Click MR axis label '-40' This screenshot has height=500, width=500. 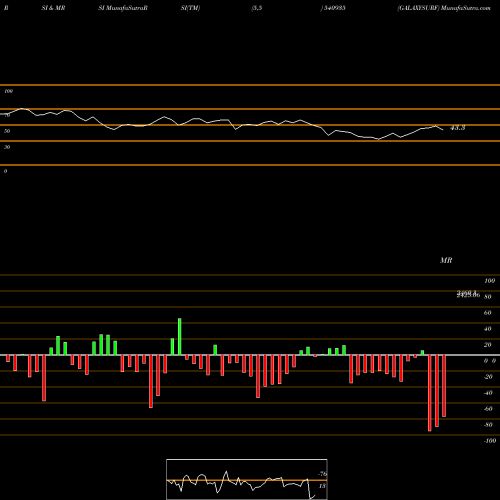488,393
